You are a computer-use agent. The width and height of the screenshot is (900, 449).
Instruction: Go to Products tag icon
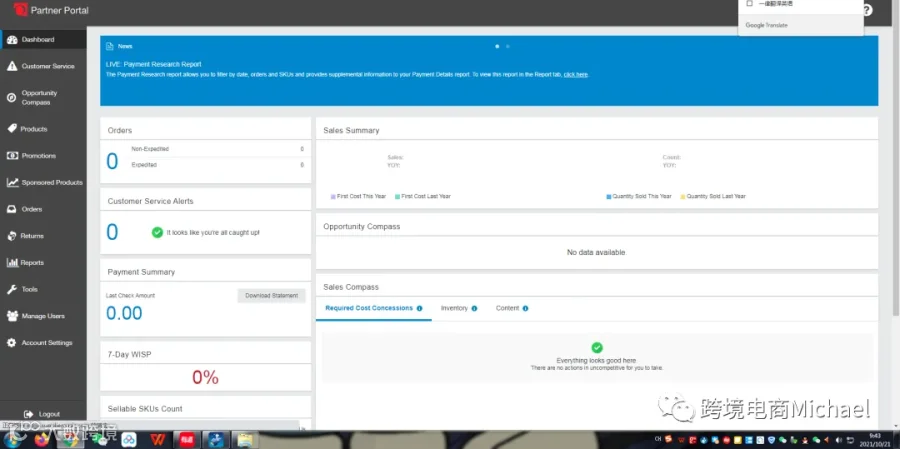point(11,129)
